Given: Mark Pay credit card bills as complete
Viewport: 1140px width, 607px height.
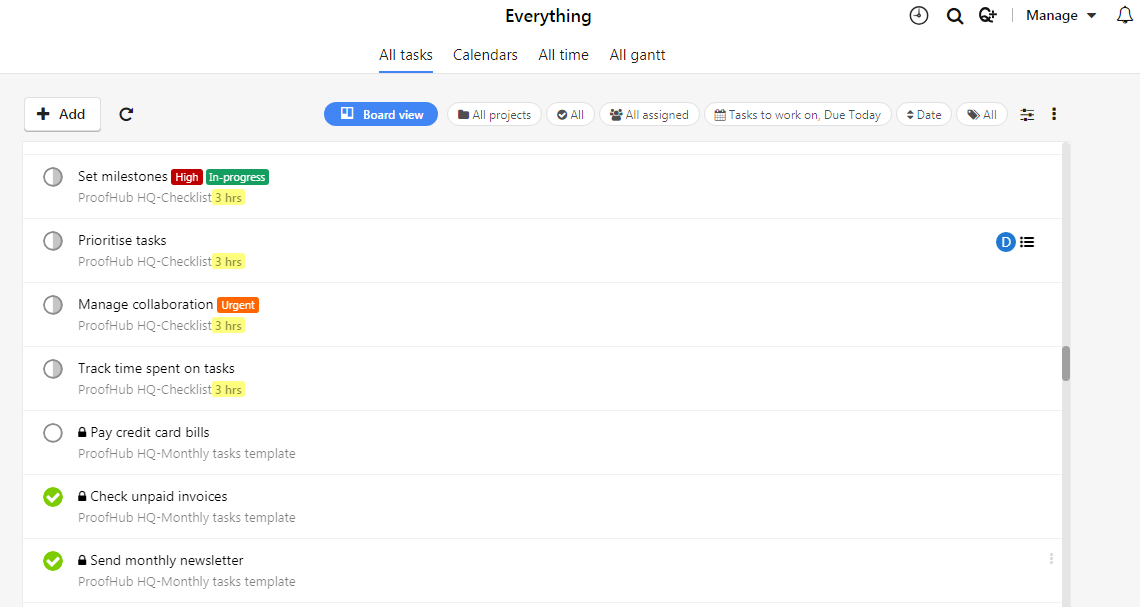Looking at the screenshot, I should point(52,432).
